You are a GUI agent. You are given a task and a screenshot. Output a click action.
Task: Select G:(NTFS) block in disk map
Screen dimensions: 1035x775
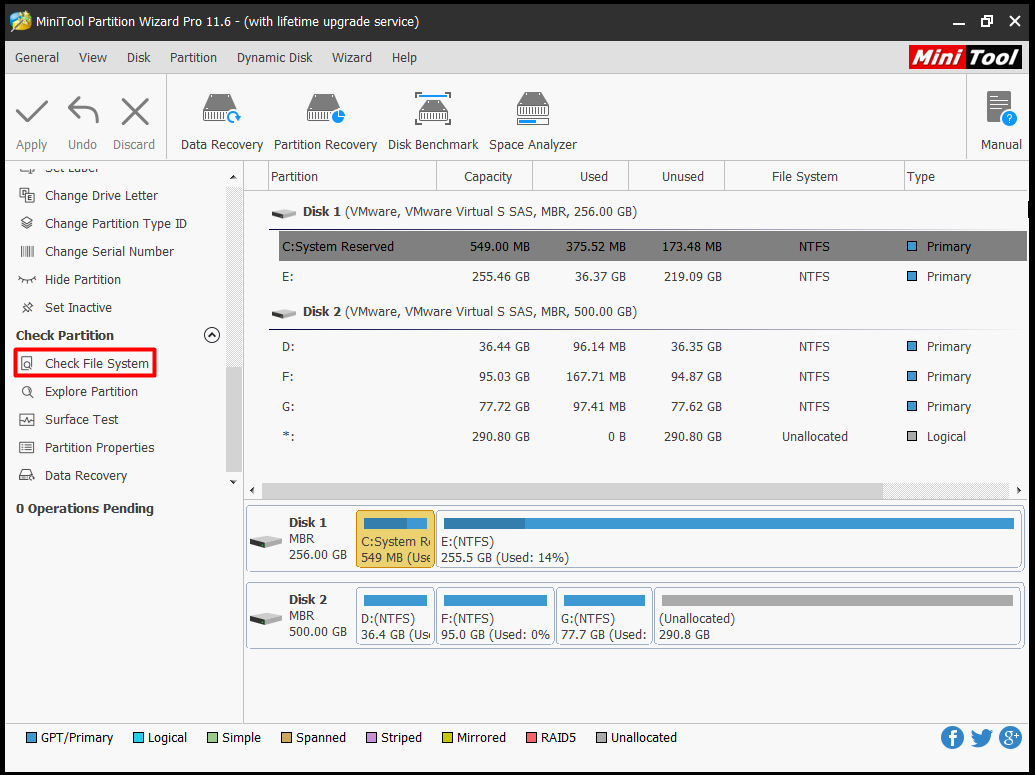coord(604,616)
